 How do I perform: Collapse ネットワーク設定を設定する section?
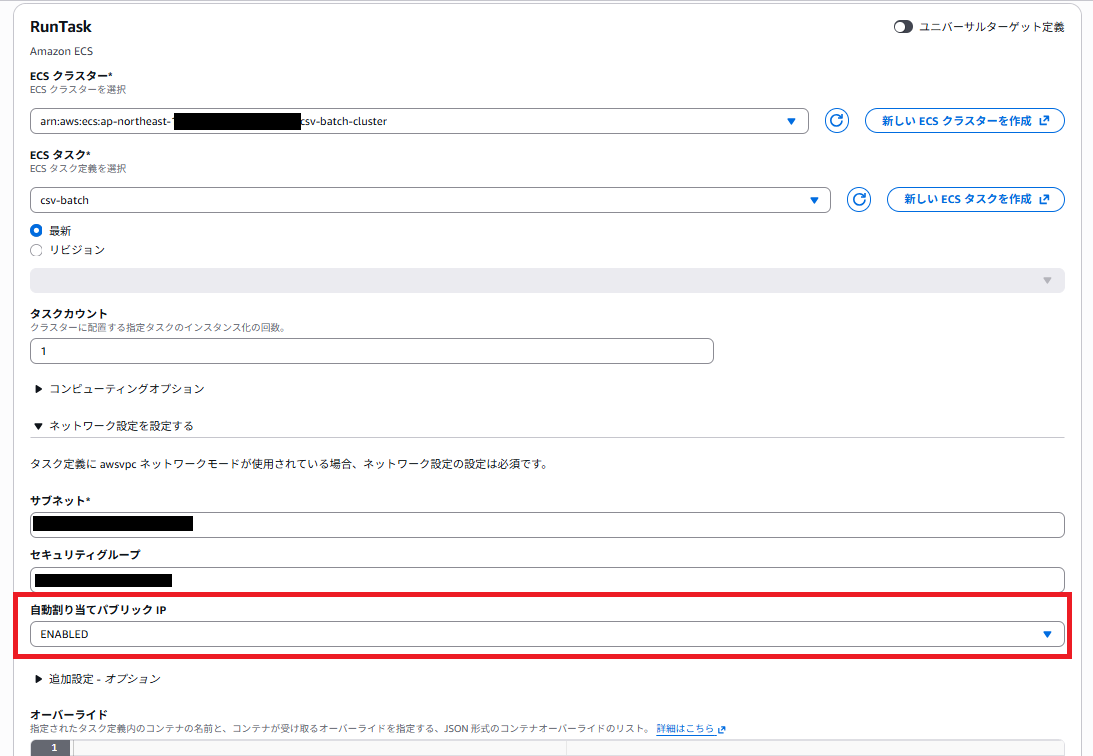[114, 426]
